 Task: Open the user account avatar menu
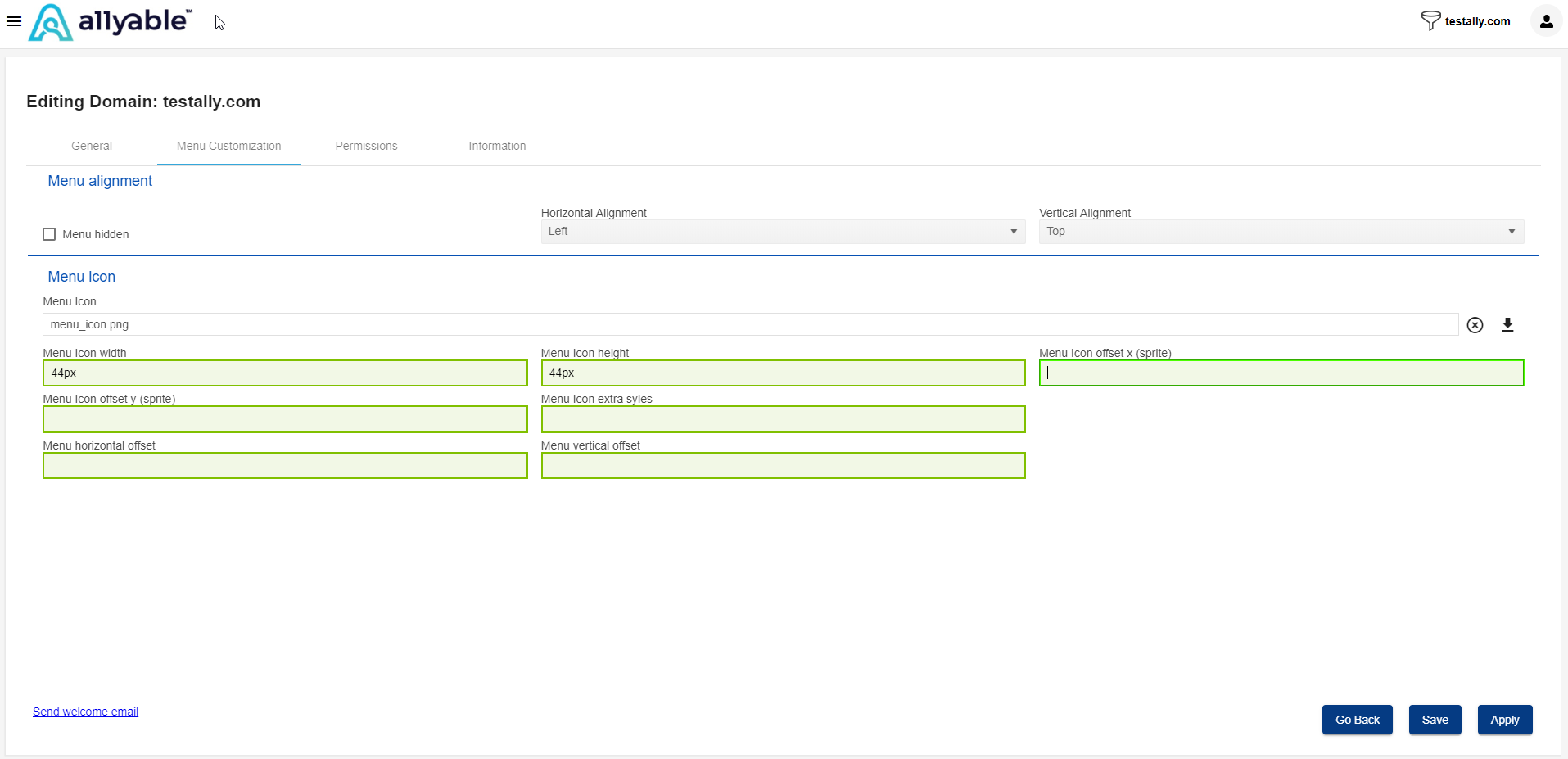pyautogui.click(x=1546, y=21)
